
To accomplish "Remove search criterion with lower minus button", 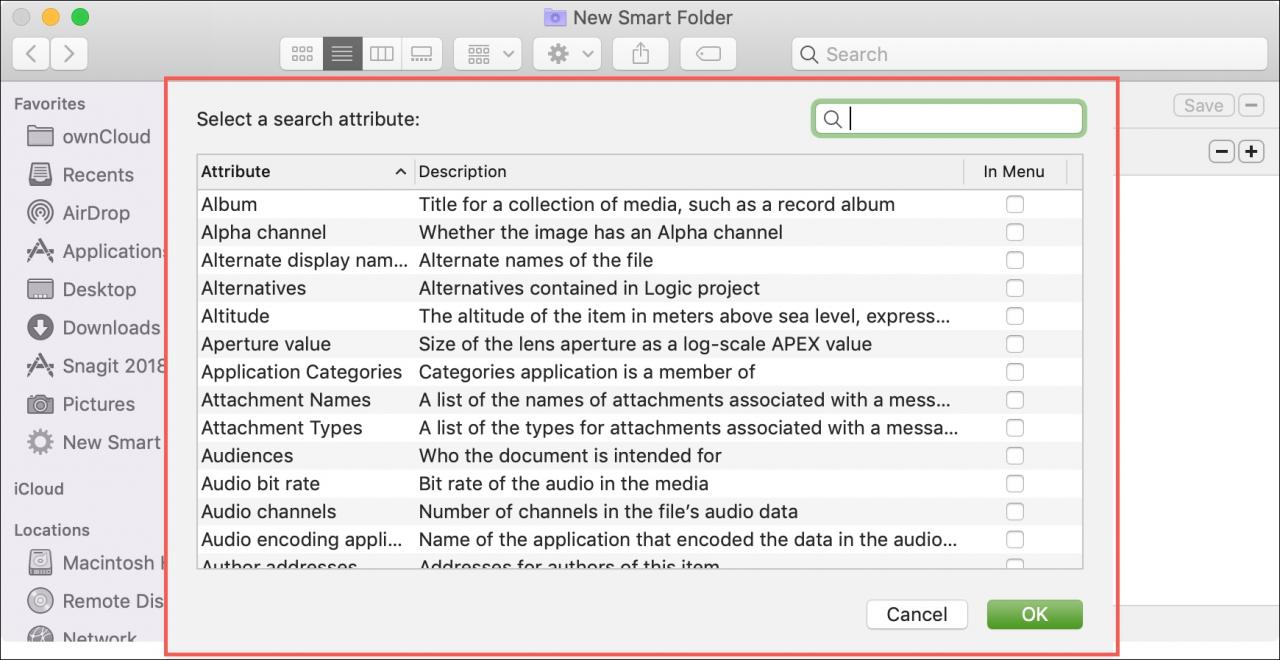I will click(1221, 152).
